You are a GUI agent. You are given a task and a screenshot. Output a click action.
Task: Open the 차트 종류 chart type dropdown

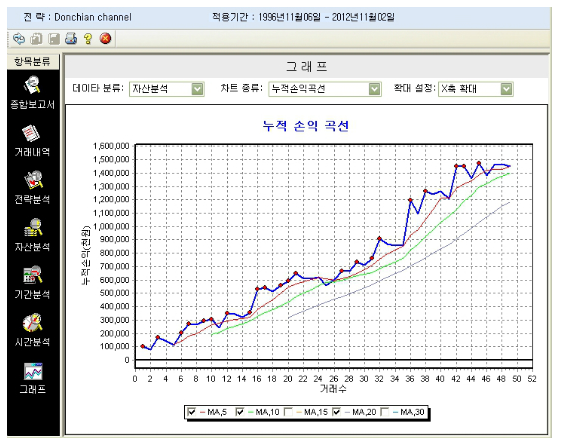[x=374, y=89]
